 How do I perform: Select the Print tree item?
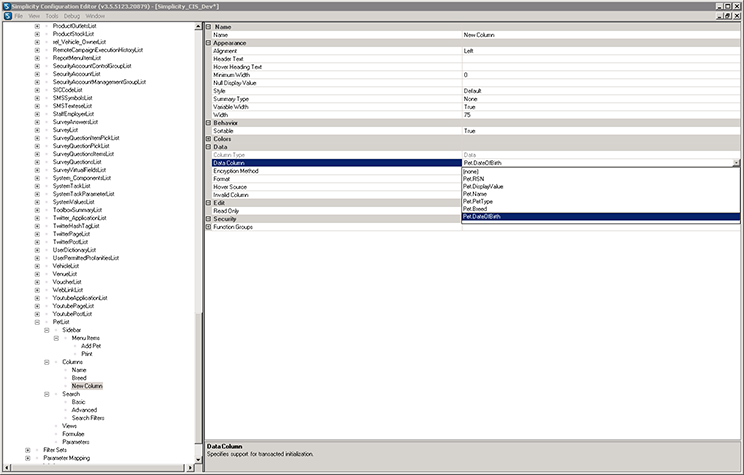[86, 354]
